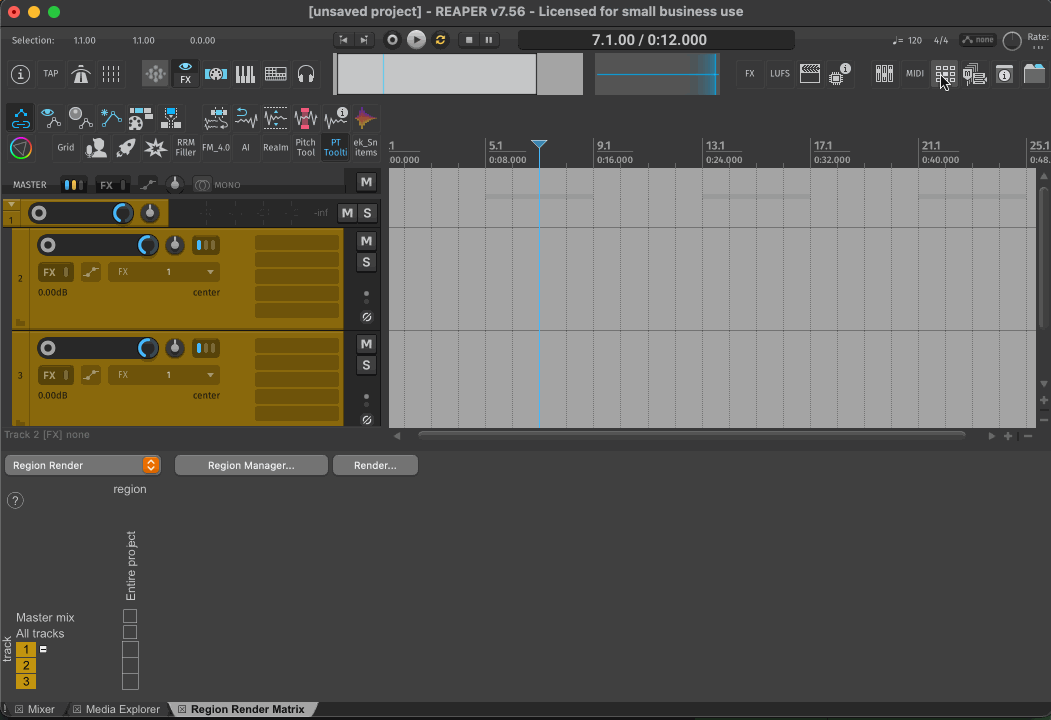The height and width of the screenshot is (720, 1051).
Task: Toggle transport repeat loop button
Action: tap(440, 40)
